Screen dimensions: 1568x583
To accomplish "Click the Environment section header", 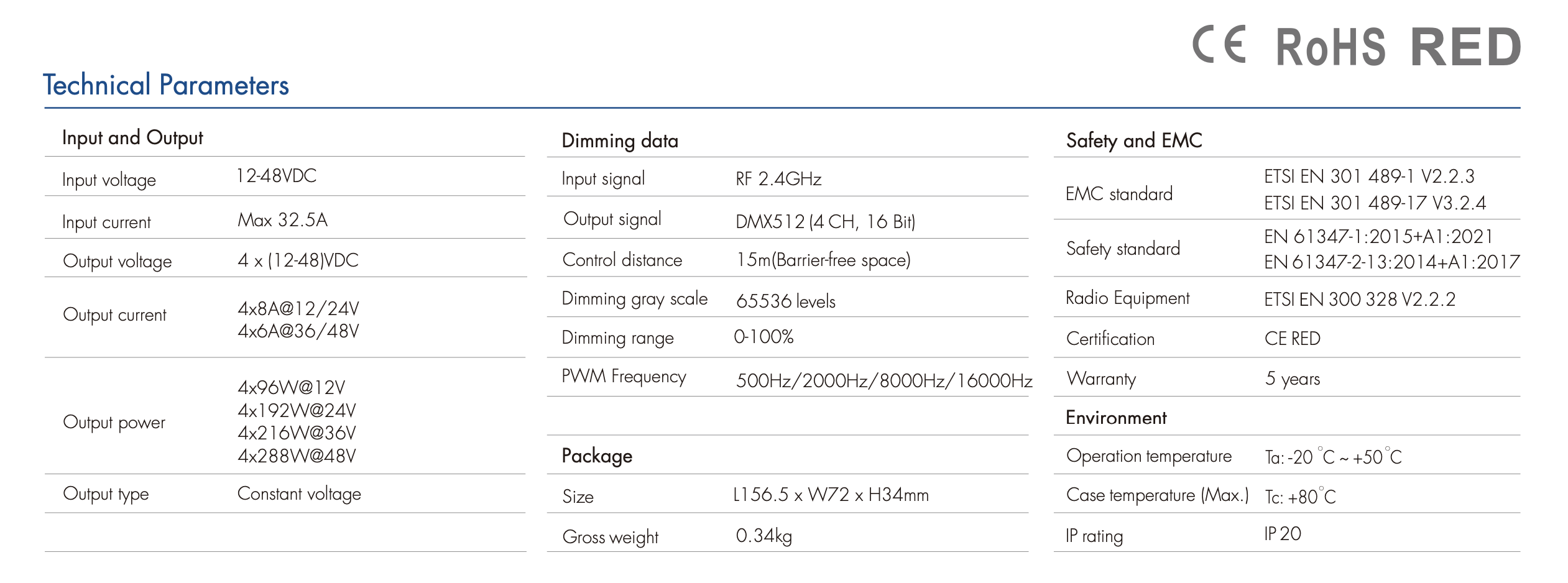I will pos(1116,417).
